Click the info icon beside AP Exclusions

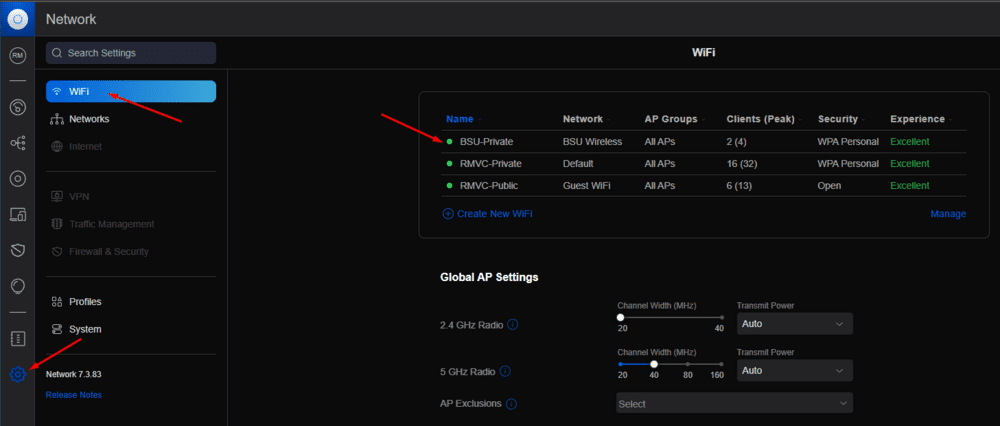click(511, 404)
